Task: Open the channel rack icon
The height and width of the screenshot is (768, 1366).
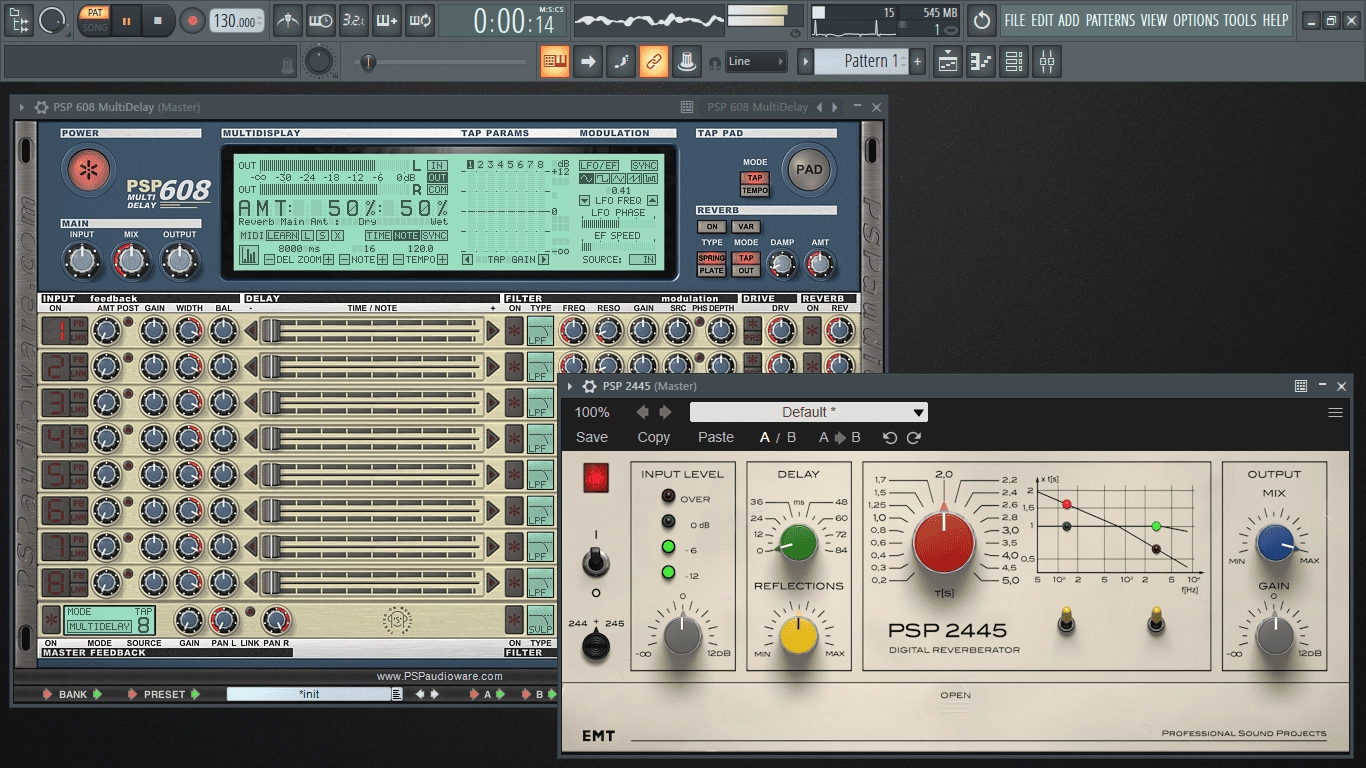Action: [x=1014, y=62]
